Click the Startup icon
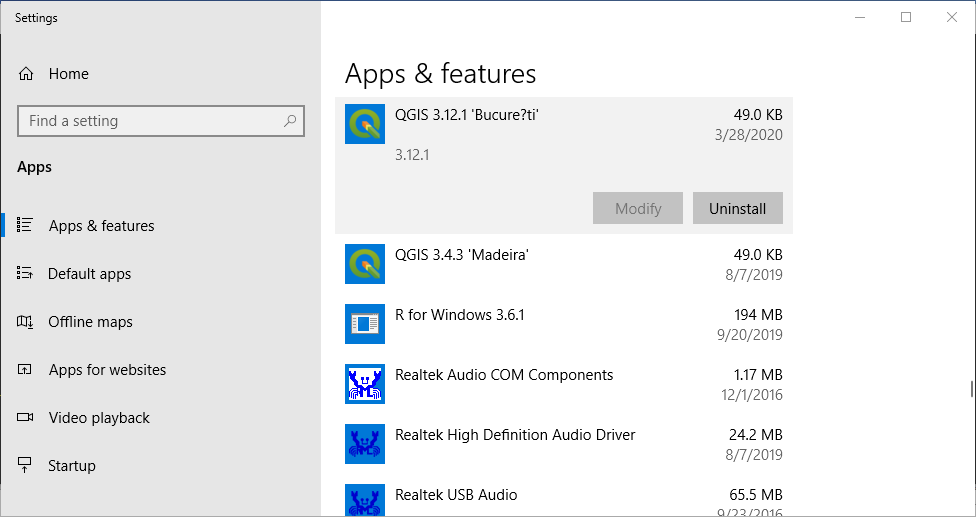The height and width of the screenshot is (517, 976). coord(25,465)
